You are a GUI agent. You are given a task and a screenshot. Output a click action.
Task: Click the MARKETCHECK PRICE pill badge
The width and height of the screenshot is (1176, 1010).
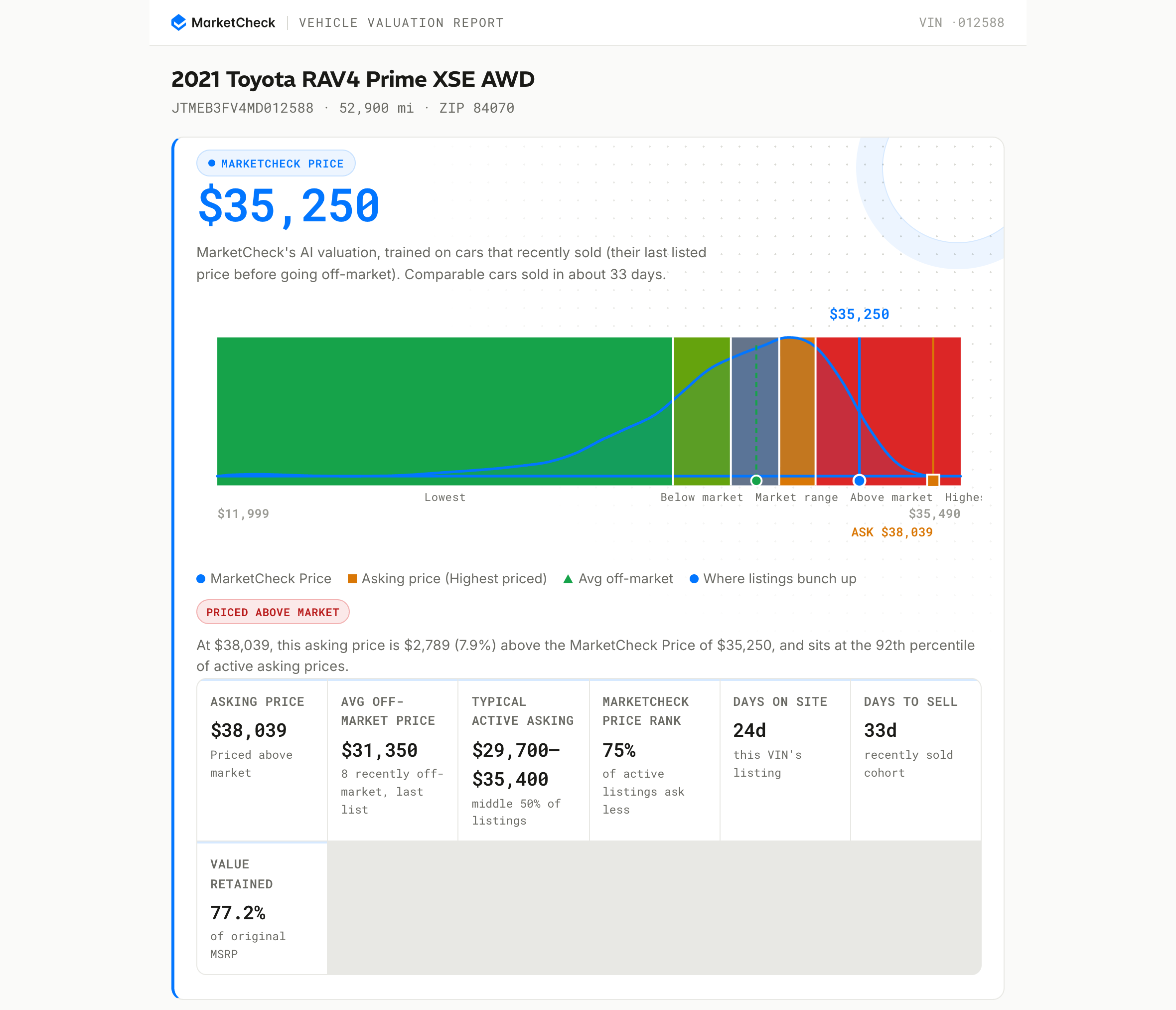coord(276,164)
